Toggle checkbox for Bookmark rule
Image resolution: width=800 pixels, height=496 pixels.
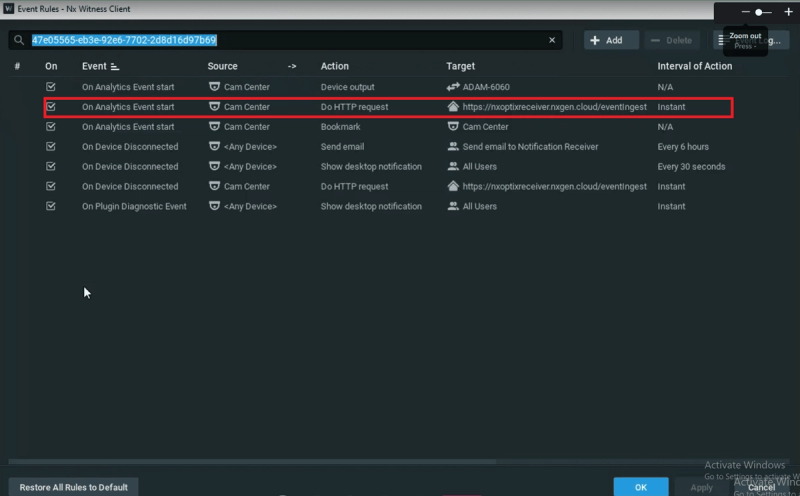[51, 127]
